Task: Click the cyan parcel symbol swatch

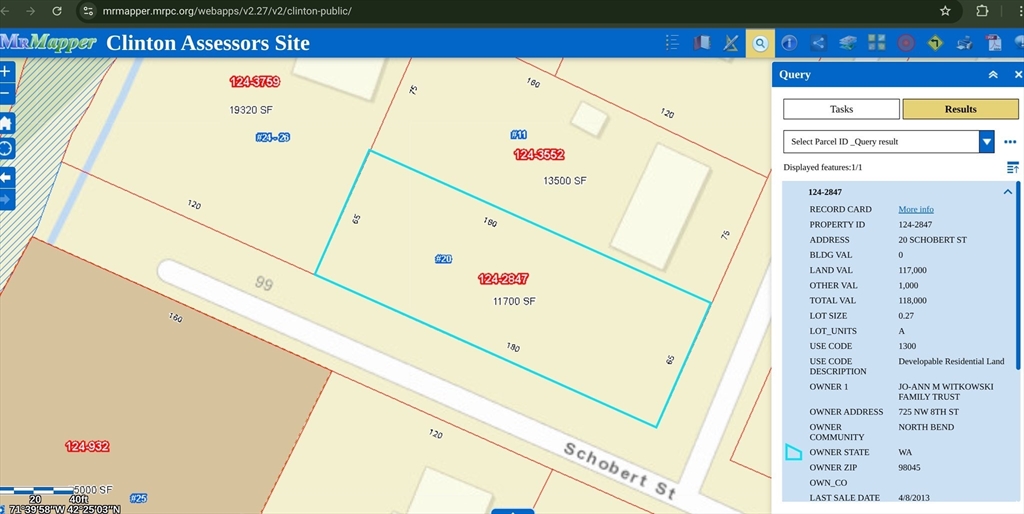Action: pyautogui.click(x=793, y=453)
